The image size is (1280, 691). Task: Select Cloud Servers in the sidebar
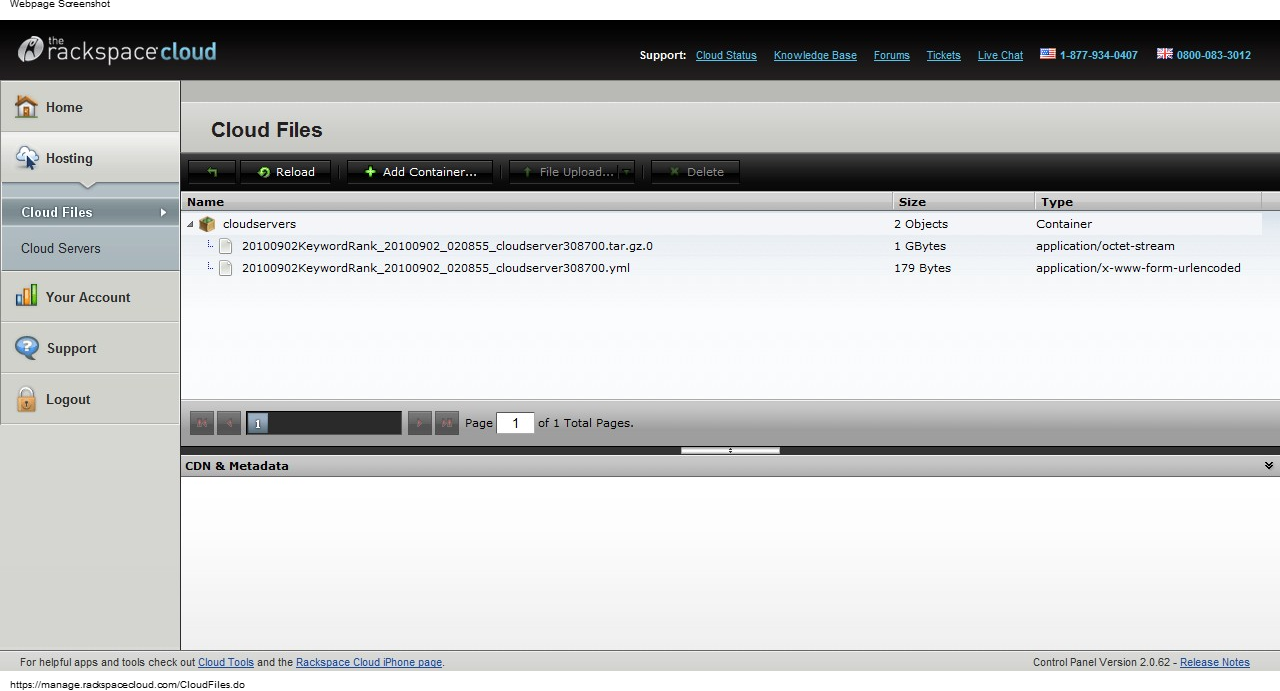click(x=90, y=248)
